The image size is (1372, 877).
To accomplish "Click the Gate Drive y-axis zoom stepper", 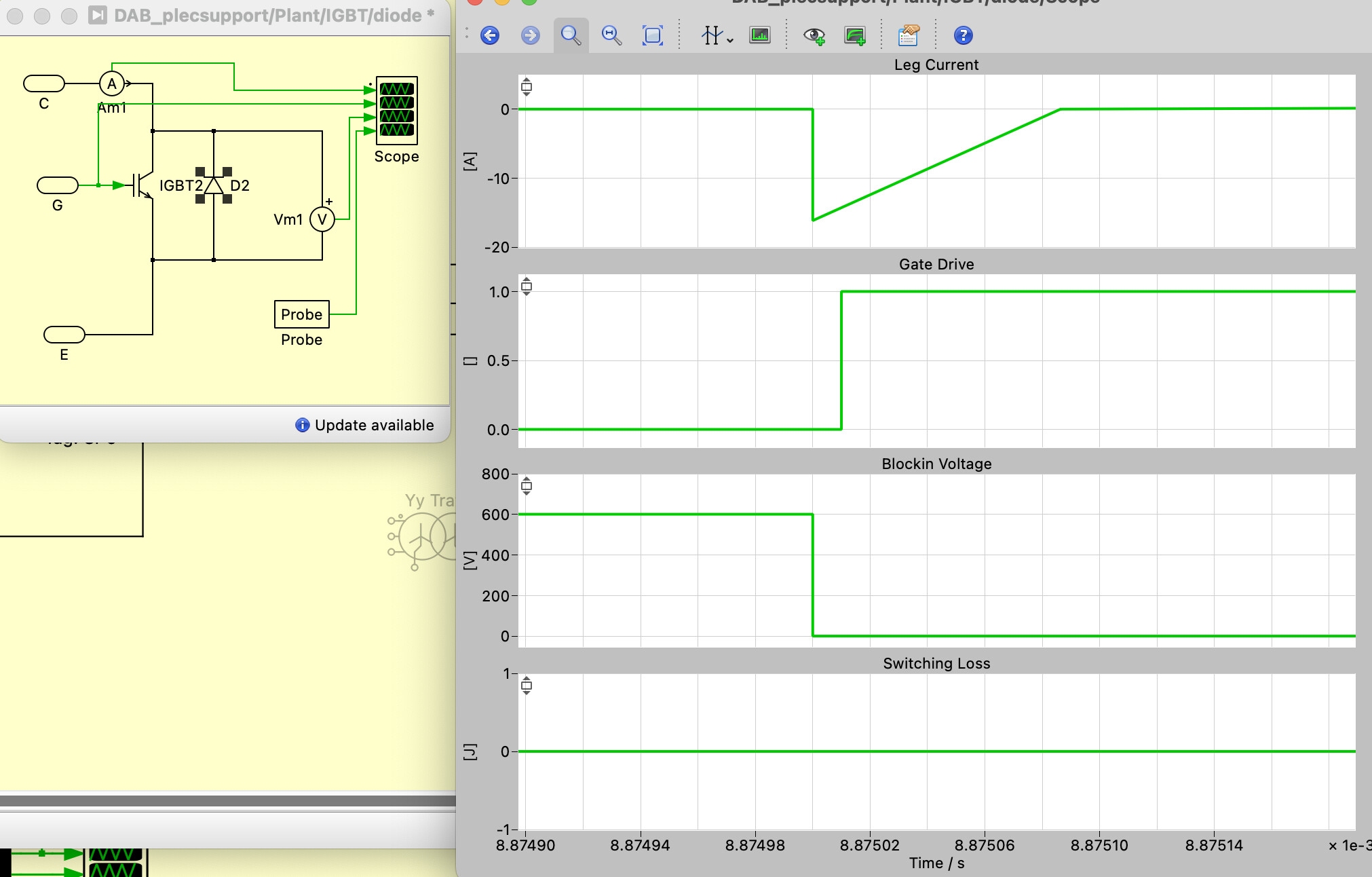I will (x=527, y=286).
